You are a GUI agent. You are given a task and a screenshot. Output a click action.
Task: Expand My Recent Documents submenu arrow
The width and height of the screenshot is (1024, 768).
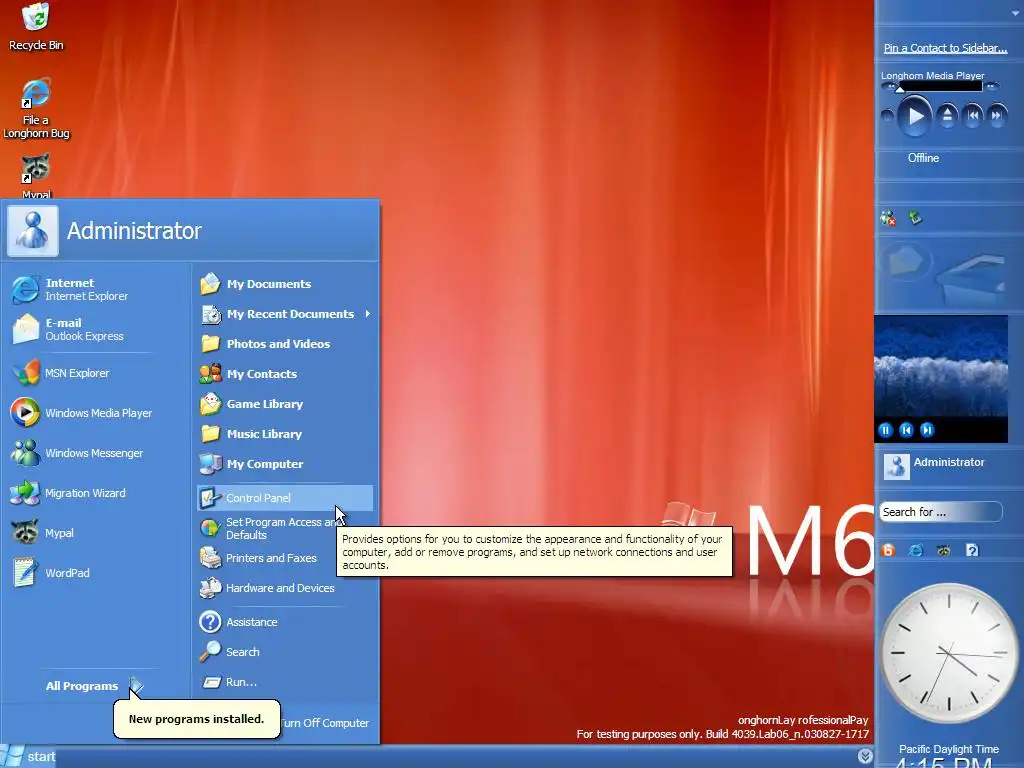(368, 314)
